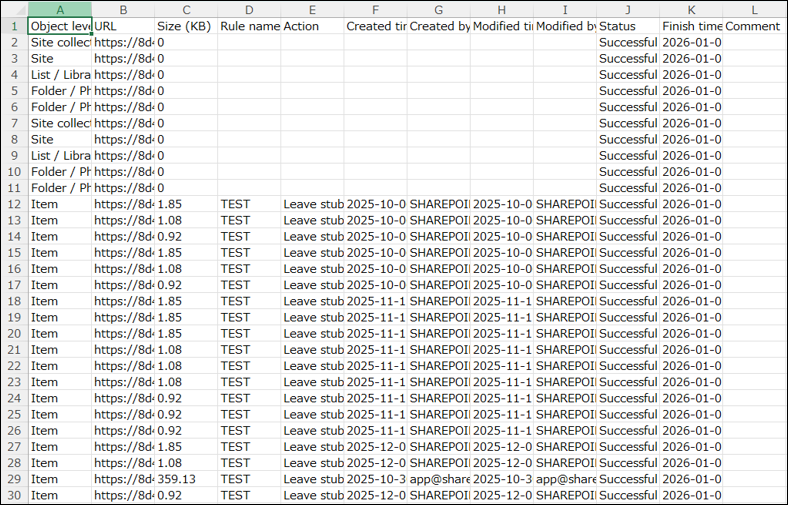
Task: Select row 29 header
Action: point(14,478)
